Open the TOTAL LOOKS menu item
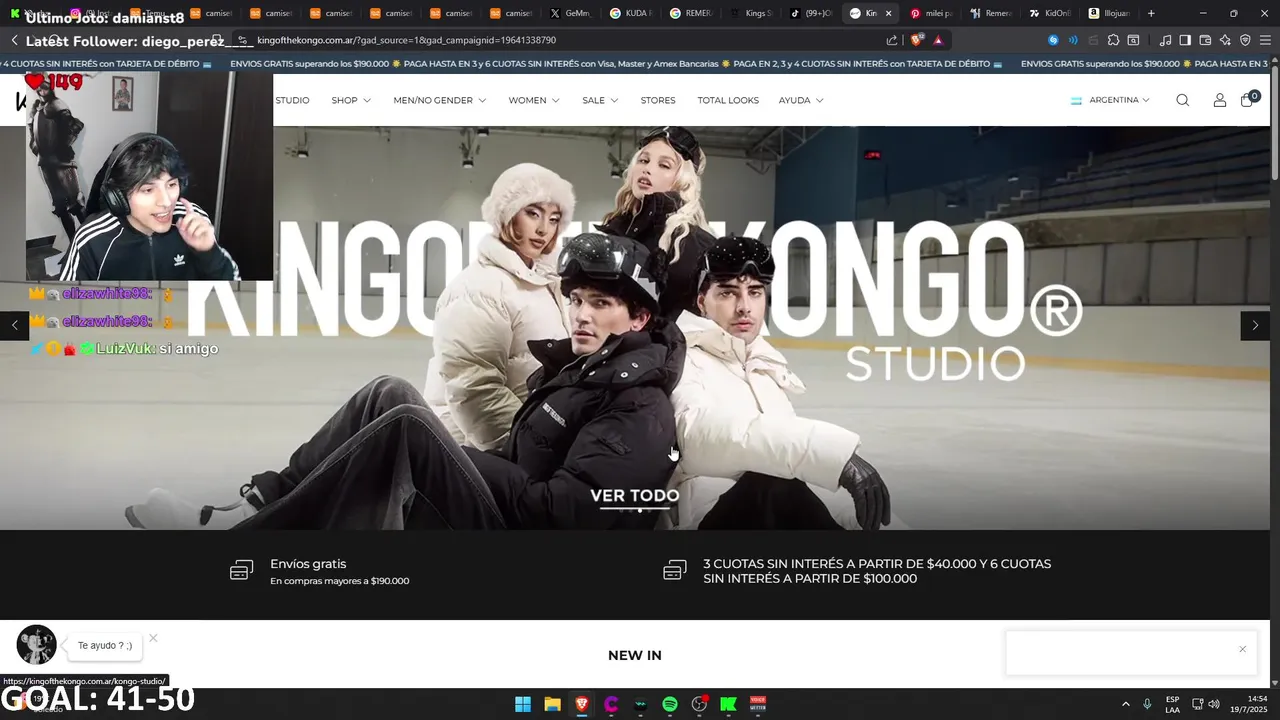 tap(728, 100)
